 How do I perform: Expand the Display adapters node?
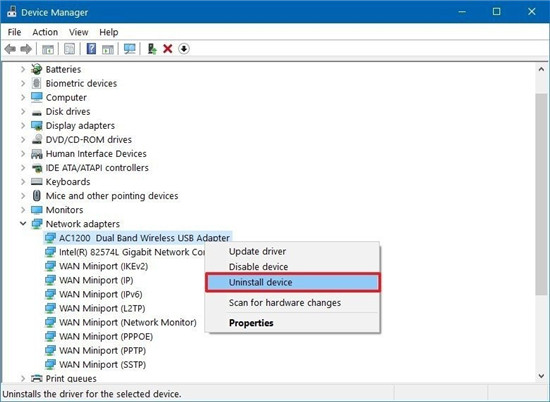23,126
